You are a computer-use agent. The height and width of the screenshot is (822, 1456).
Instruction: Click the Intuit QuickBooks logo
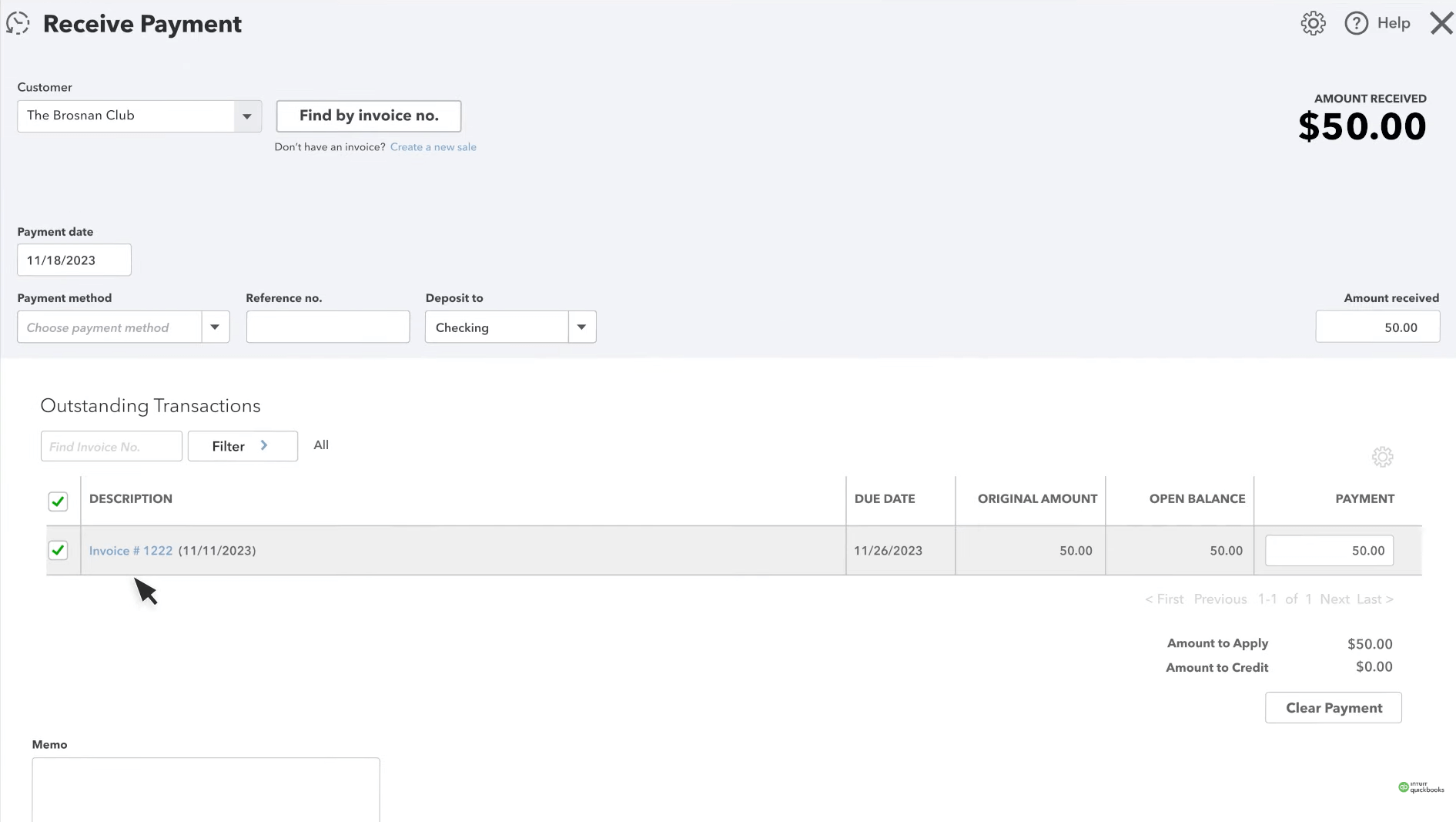click(1421, 787)
